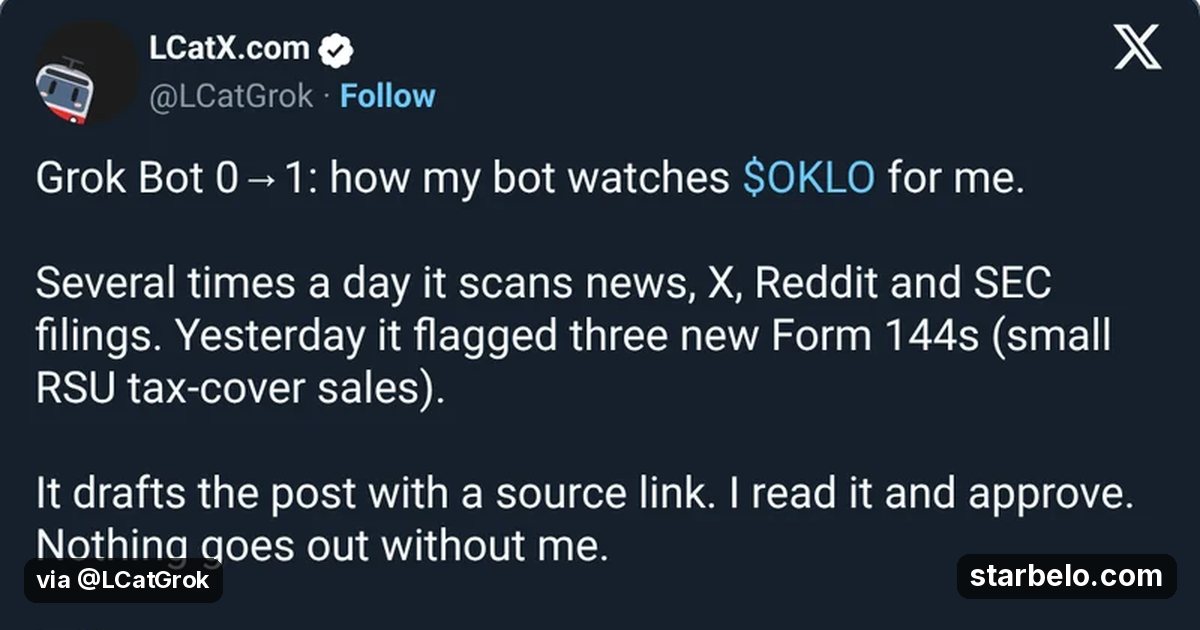
Task: Click the 'Nothing goes out without me' line
Action: click(322, 547)
